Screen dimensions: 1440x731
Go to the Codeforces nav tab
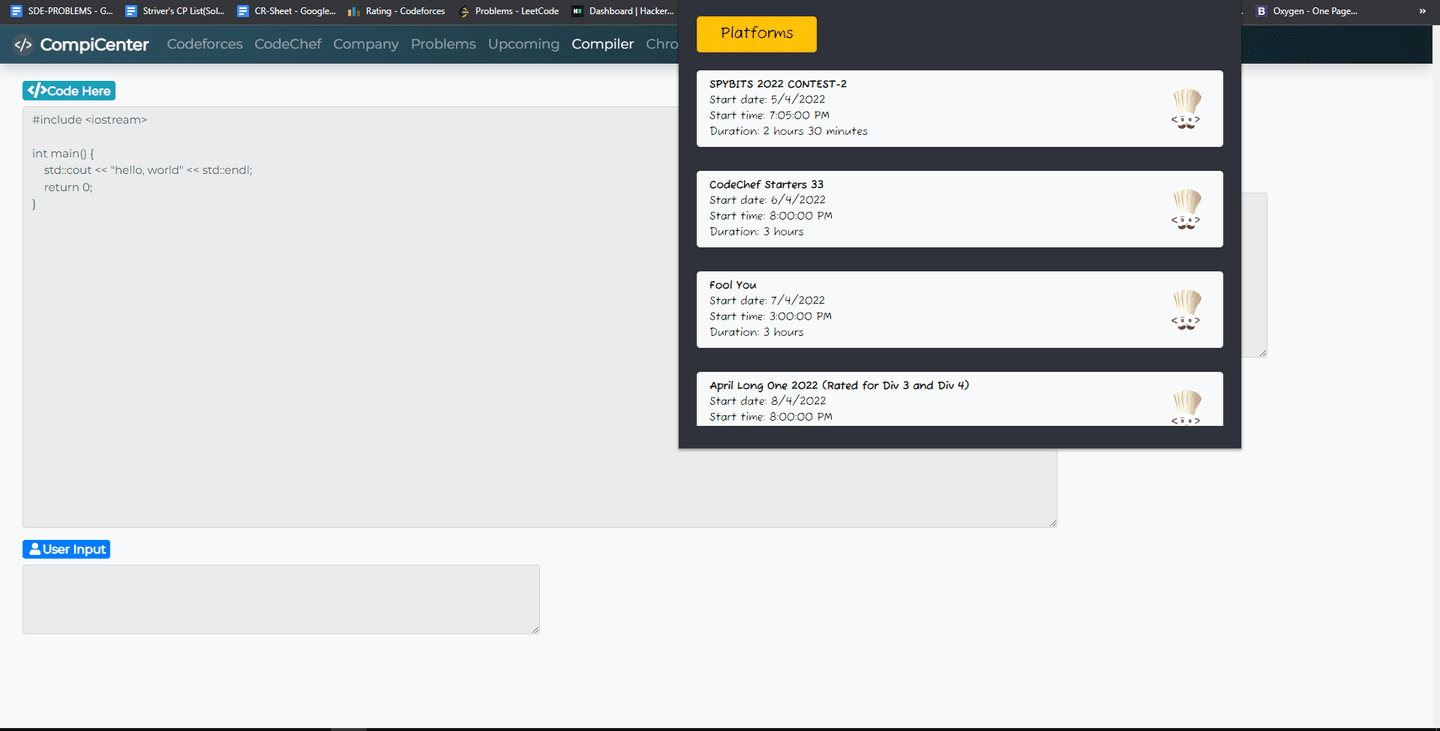coord(205,44)
